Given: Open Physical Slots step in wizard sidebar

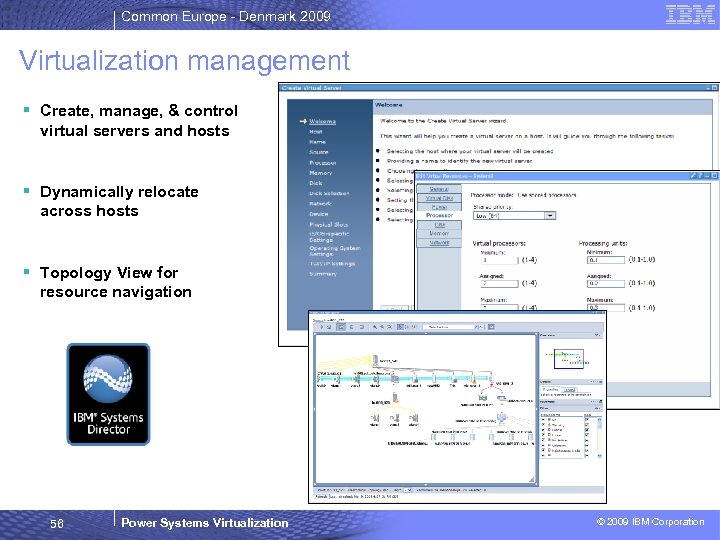Looking at the screenshot, I should pos(328,225).
